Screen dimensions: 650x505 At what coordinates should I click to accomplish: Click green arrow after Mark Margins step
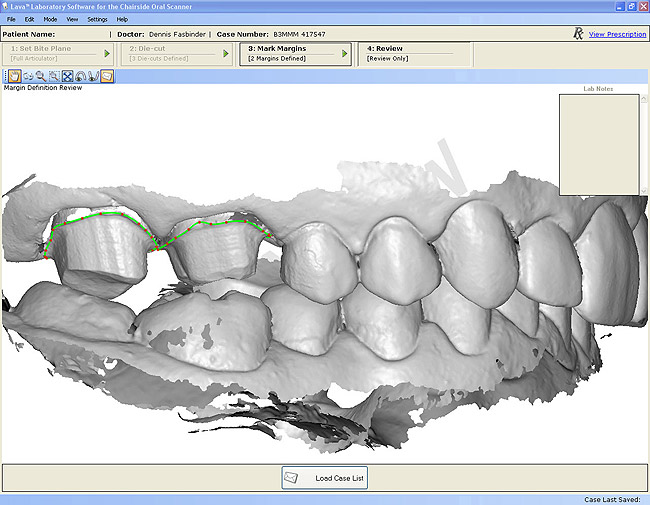click(x=345, y=53)
